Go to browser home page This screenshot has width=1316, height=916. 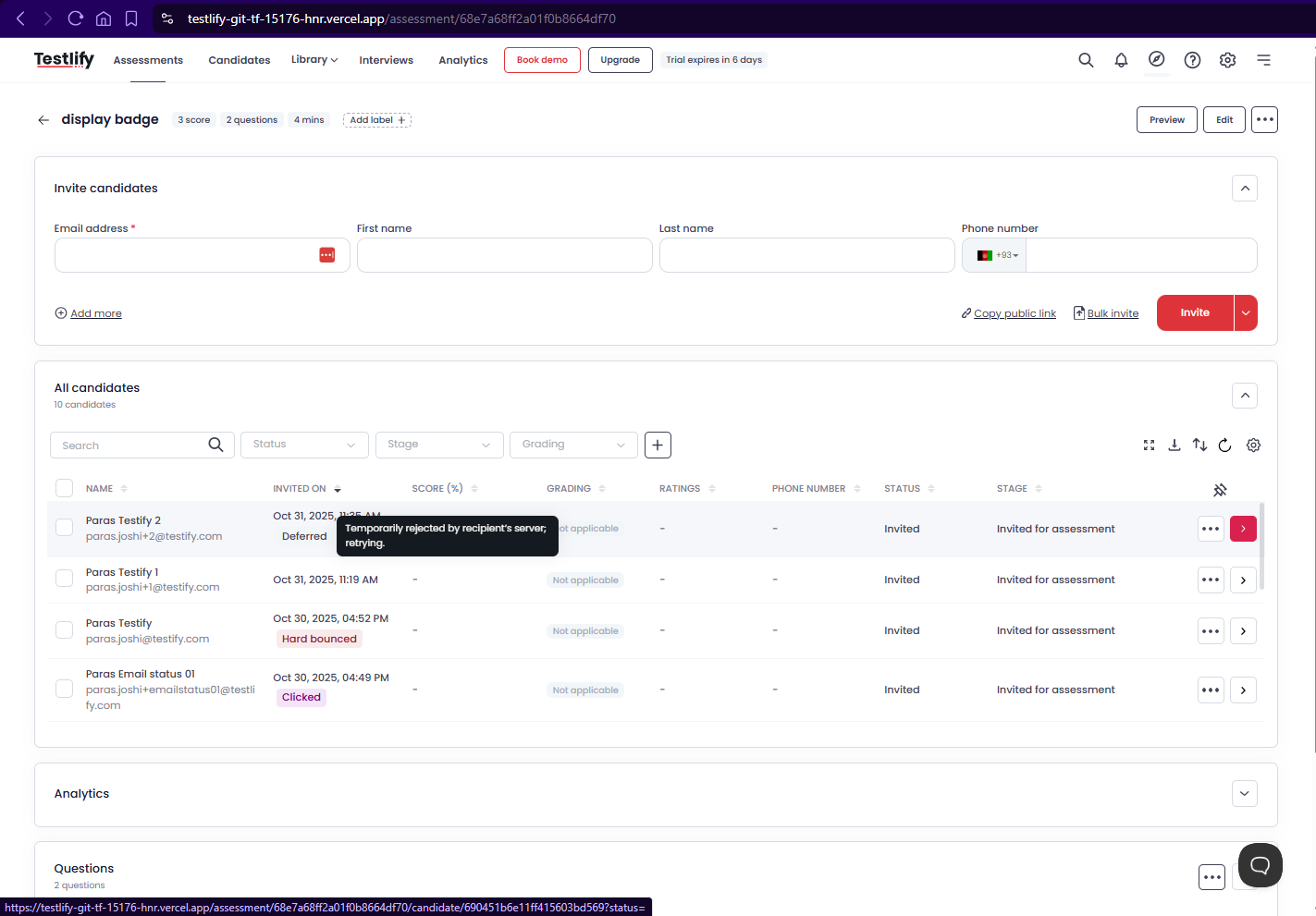104,18
